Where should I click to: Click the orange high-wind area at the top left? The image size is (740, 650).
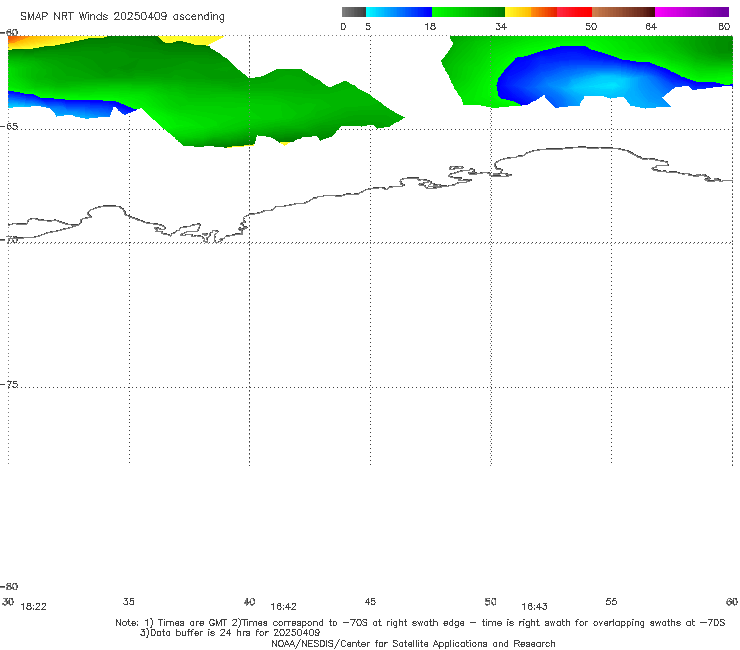pyautogui.click(x=19, y=41)
